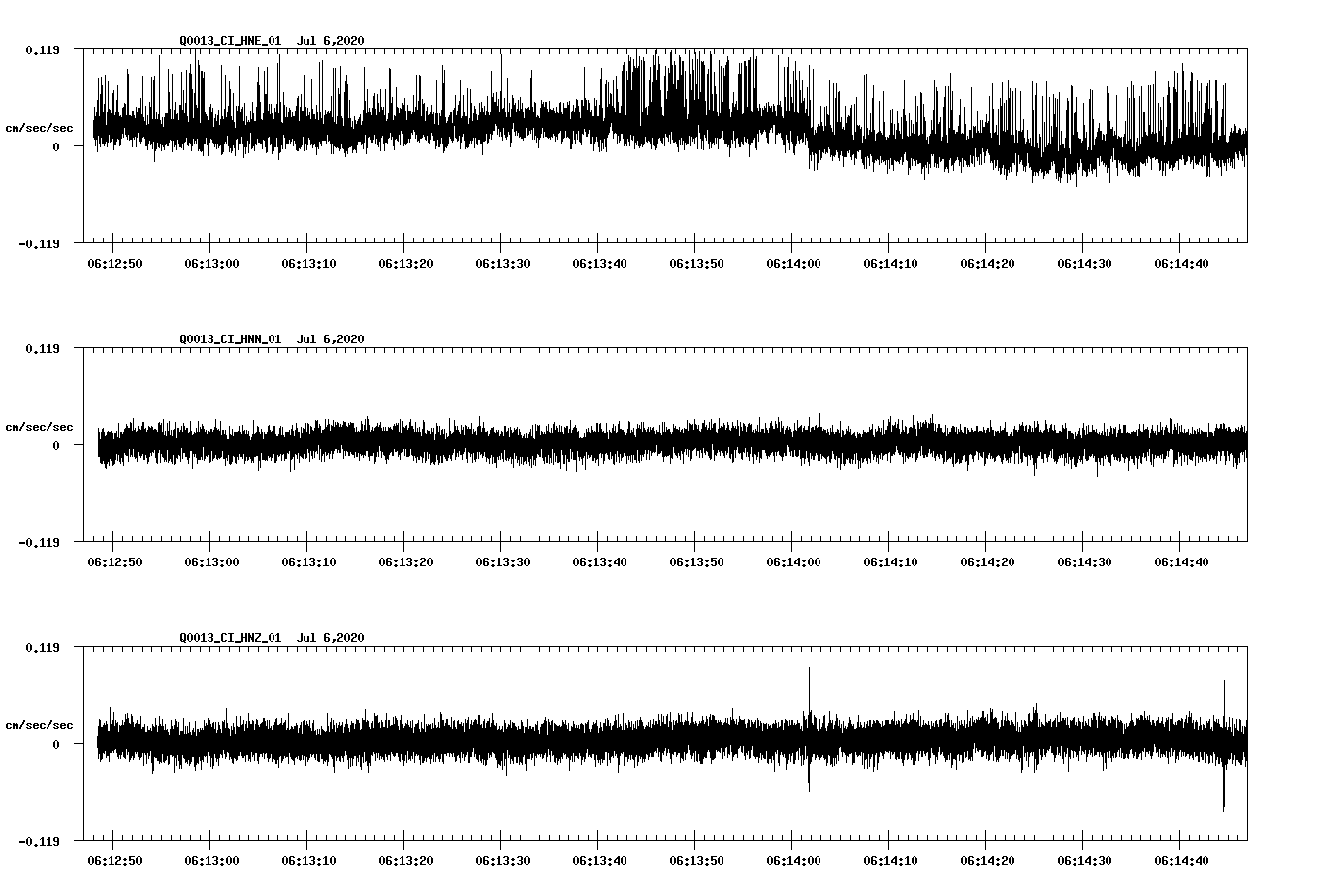Pick 06:13:50 timestamp under HNZ plot
The image size is (1317, 896).
[x=697, y=860]
